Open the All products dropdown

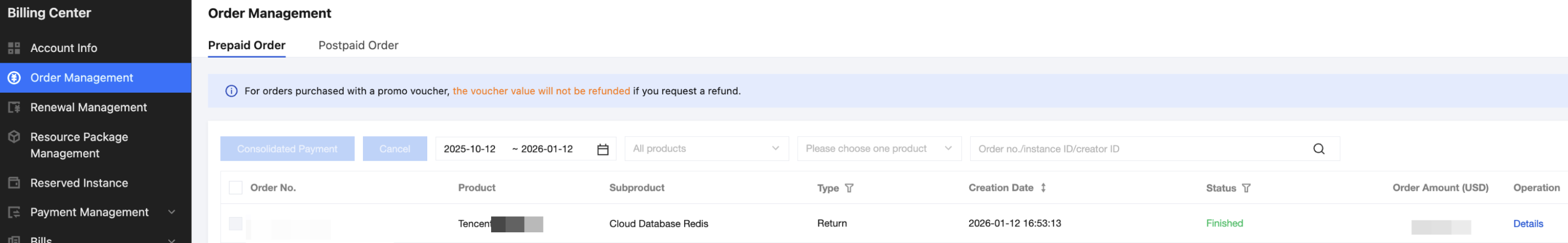[x=706, y=149]
